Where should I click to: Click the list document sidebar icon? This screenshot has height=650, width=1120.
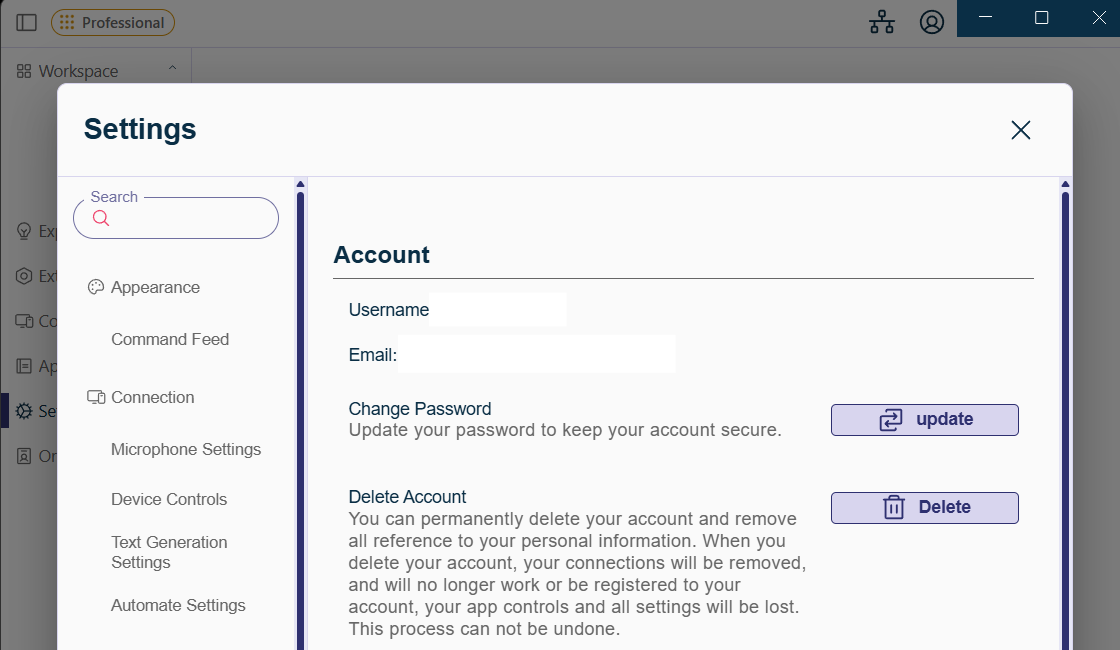click(24, 366)
